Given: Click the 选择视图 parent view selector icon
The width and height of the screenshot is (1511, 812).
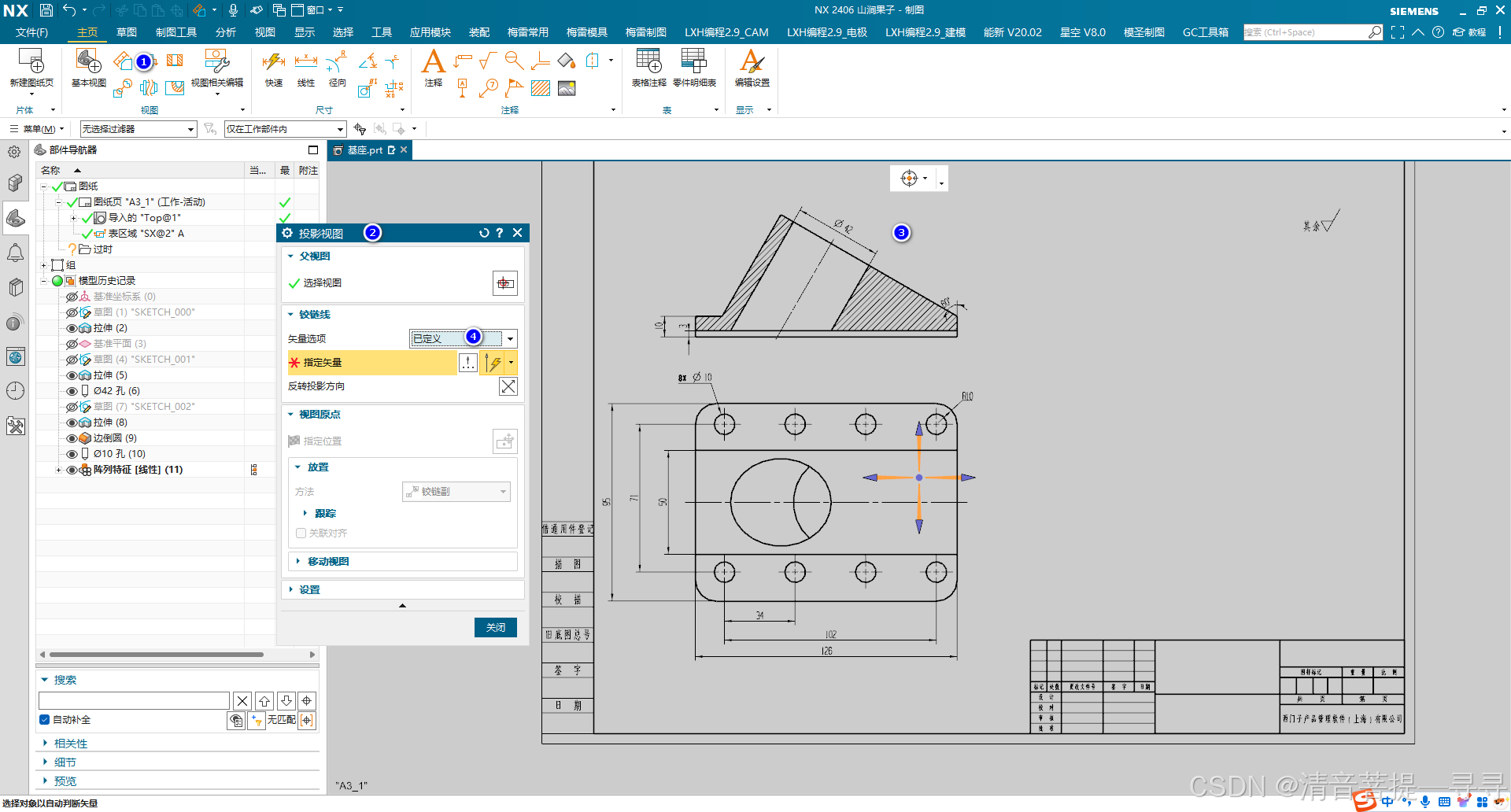Looking at the screenshot, I should click(505, 283).
